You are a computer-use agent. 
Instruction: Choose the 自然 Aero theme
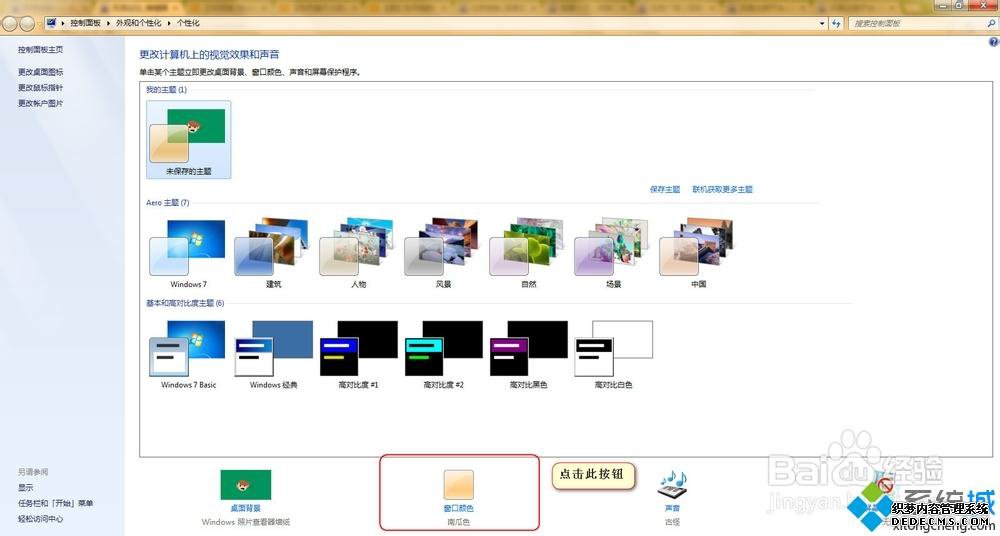click(x=528, y=253)
